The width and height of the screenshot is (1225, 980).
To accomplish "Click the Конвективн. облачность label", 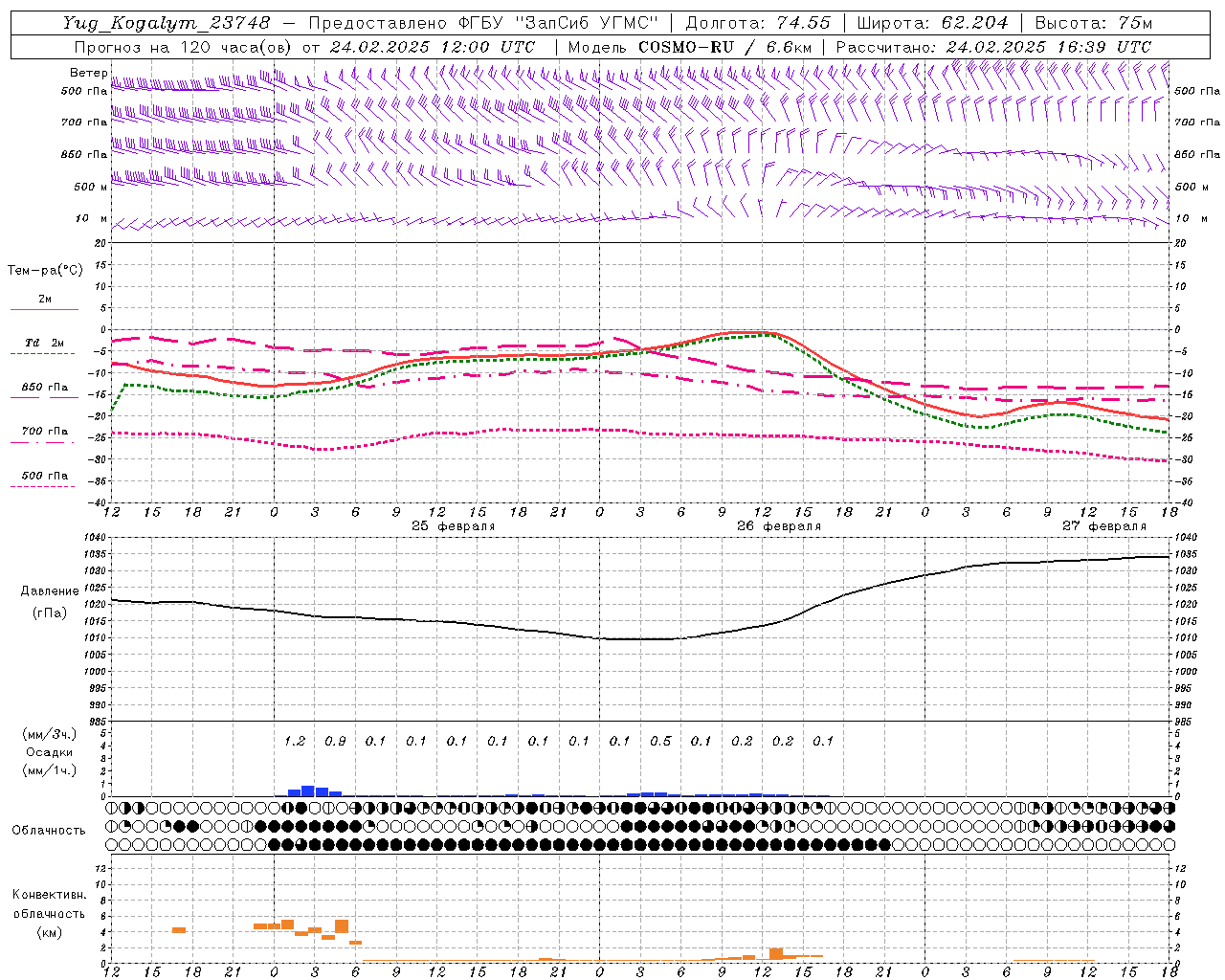I will (49, 904).
